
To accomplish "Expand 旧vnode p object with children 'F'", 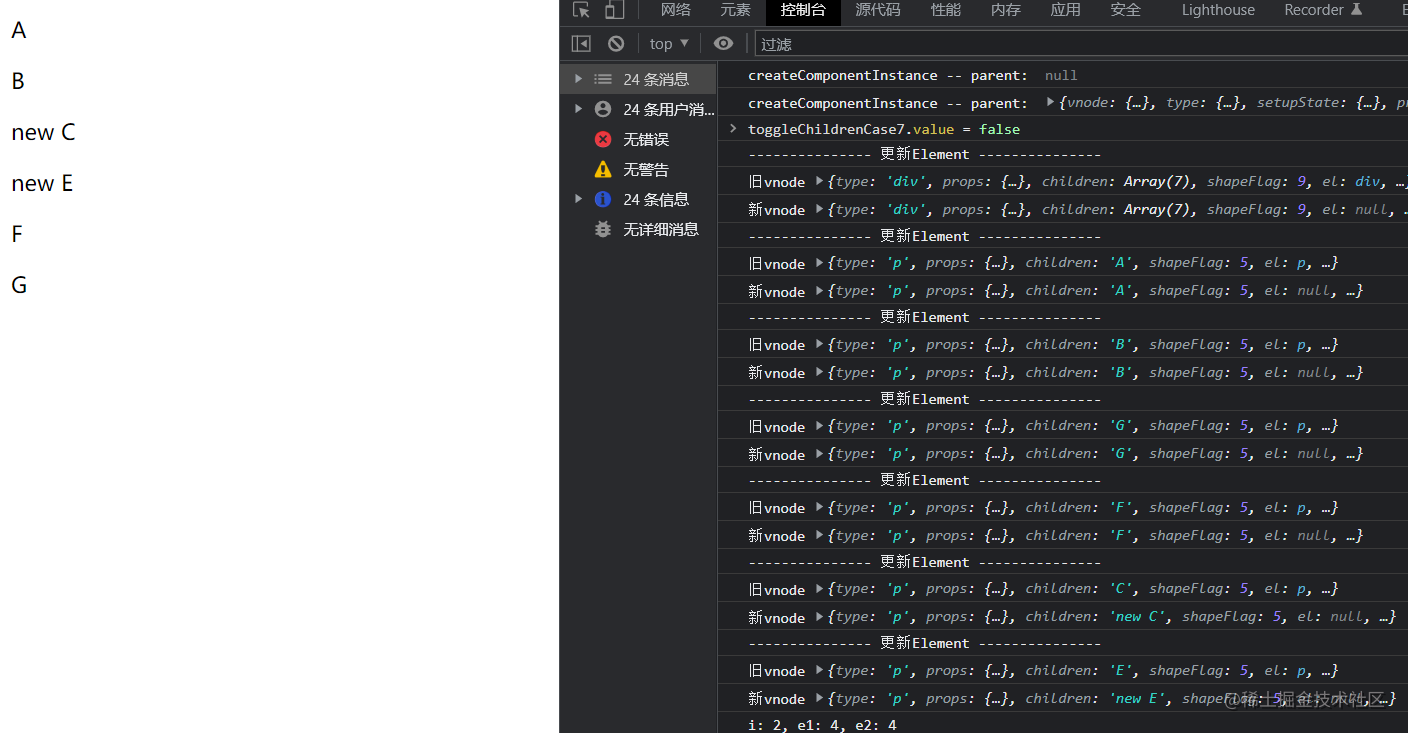I will 820,507.
